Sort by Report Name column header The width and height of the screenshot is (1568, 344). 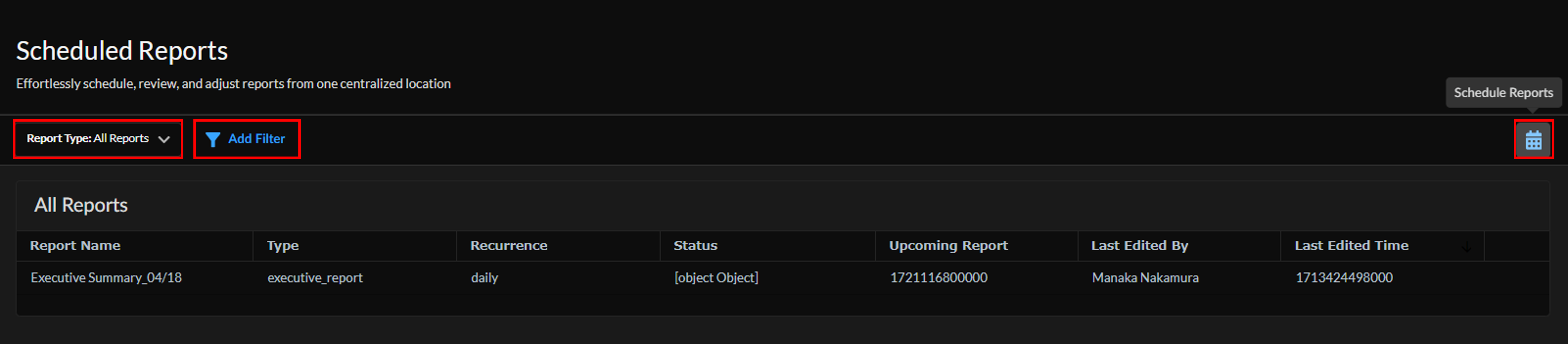pos(75,245)
